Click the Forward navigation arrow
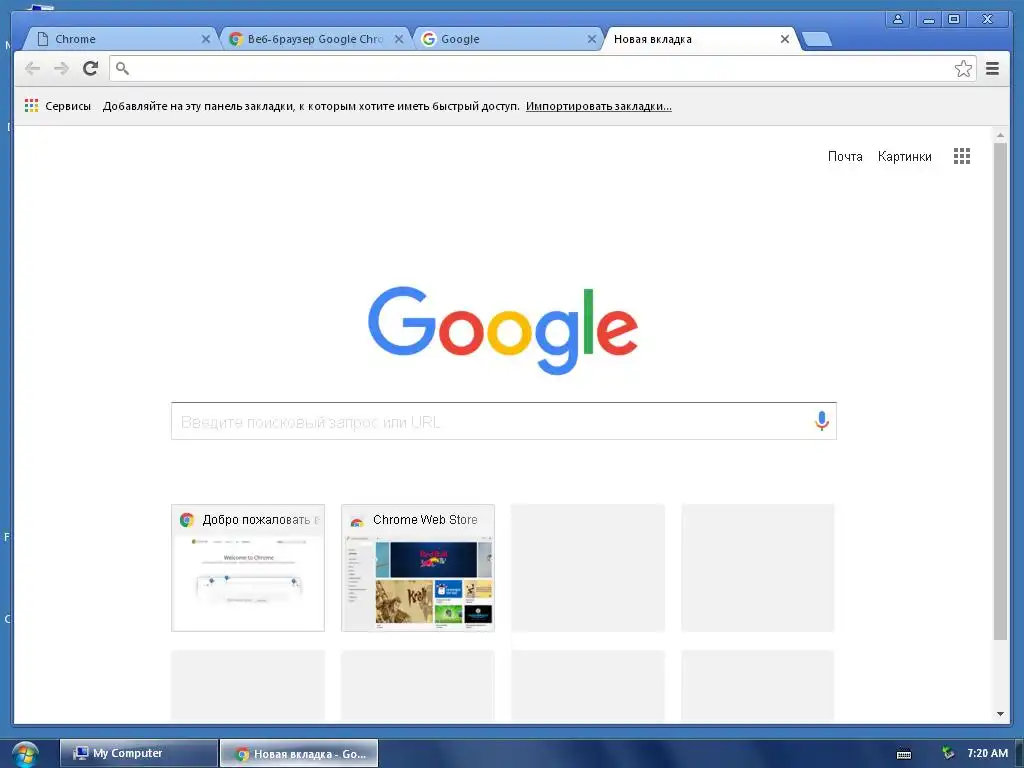The height and width of the screenshot is (768, 1024). 61,69
